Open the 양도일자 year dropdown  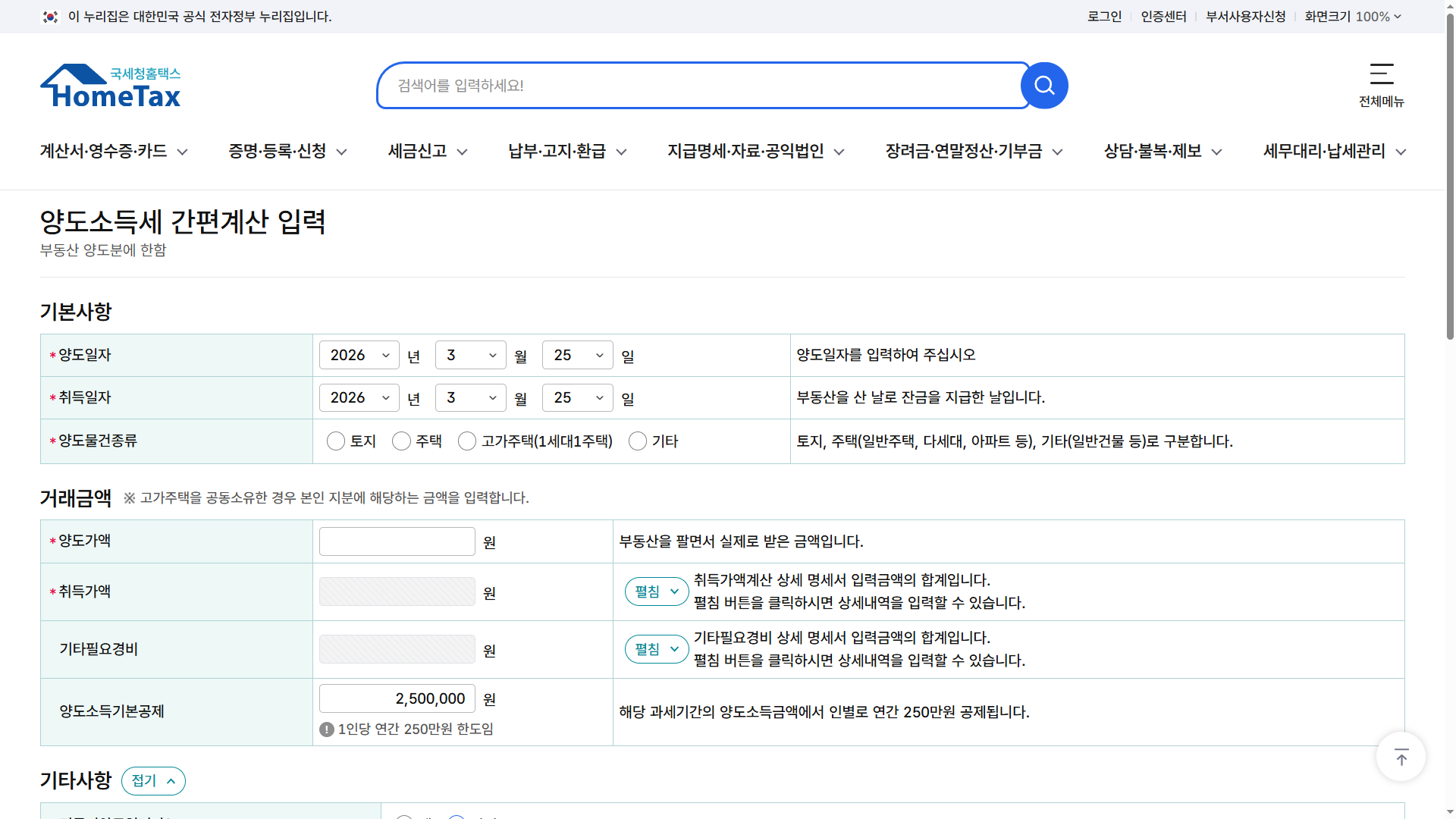coord(359,355)
